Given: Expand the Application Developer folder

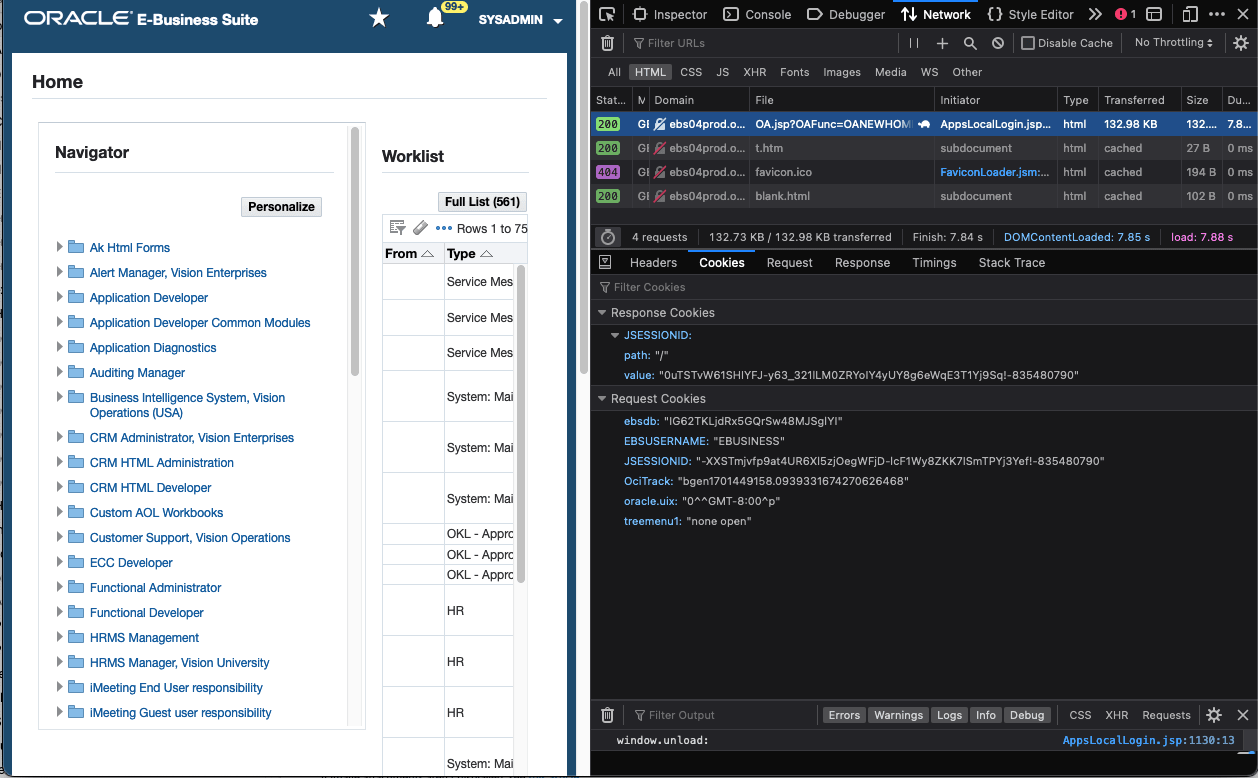Looking at the screenshot, I should (x=60, y=297).
